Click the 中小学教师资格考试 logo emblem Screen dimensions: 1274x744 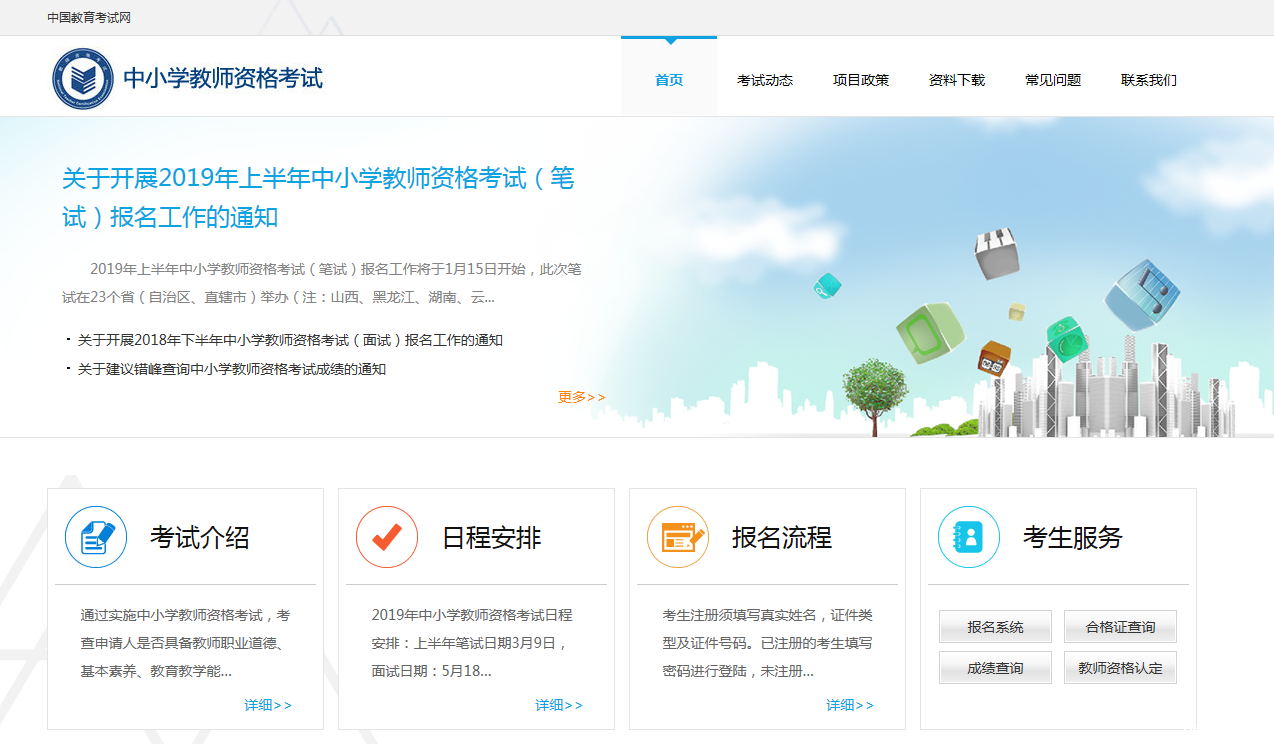(x=81, y=77)
